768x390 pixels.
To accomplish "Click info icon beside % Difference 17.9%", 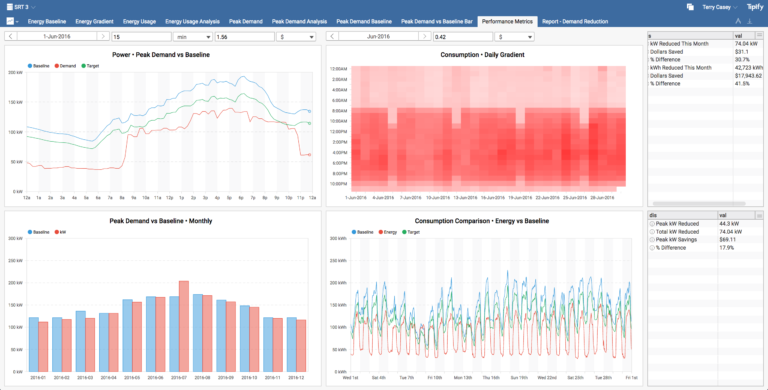I will [x=652, y=248].
